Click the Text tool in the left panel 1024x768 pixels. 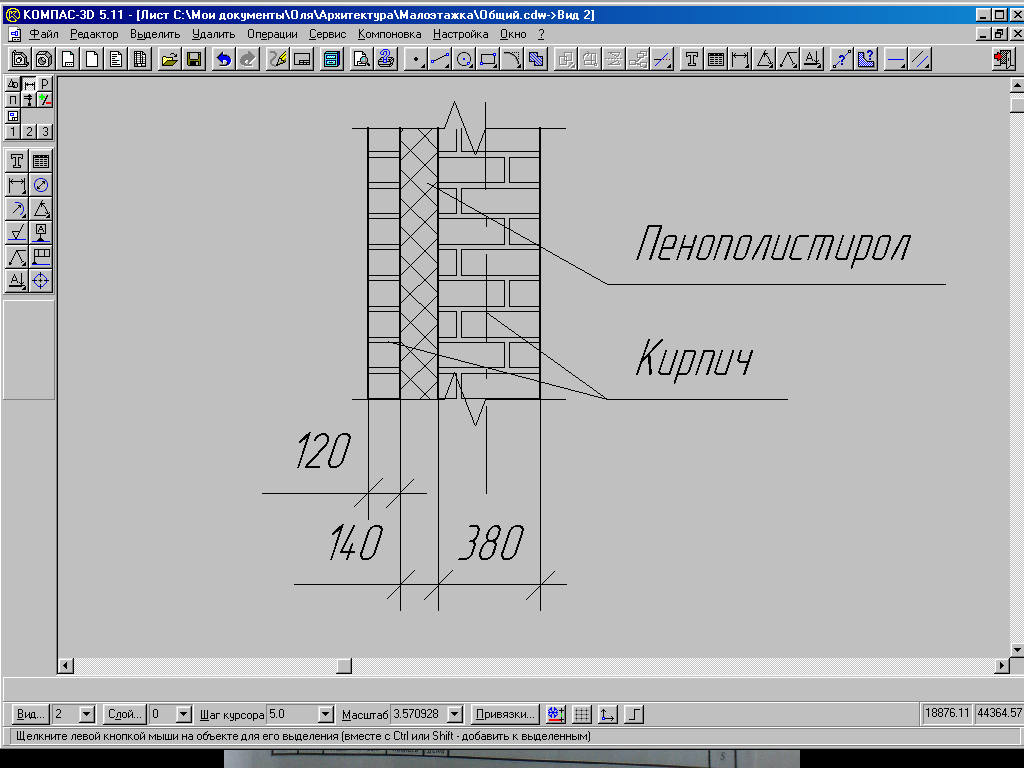pyautogui.click(x=16, y=161)
